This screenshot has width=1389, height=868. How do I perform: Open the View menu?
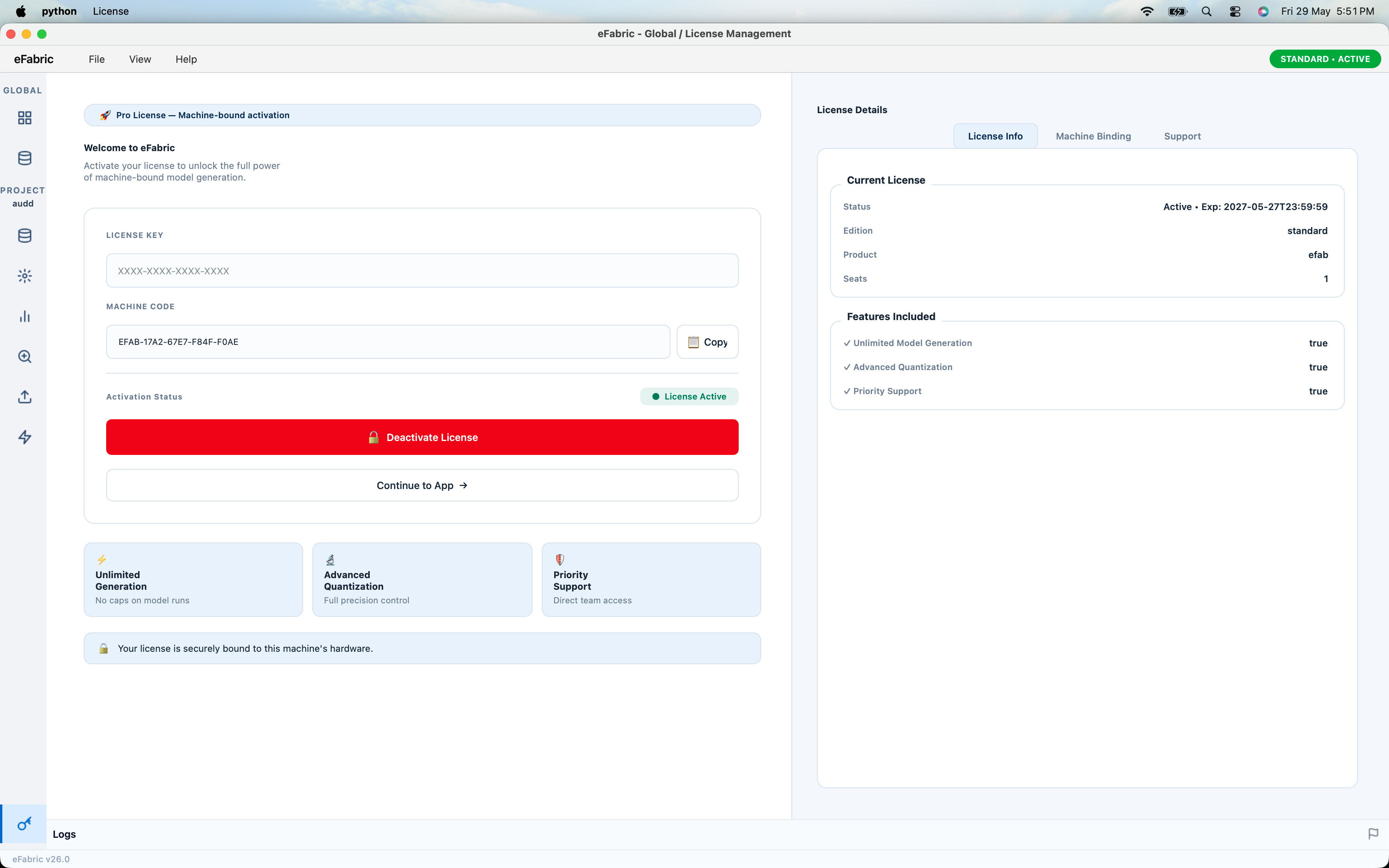(140, 59)
